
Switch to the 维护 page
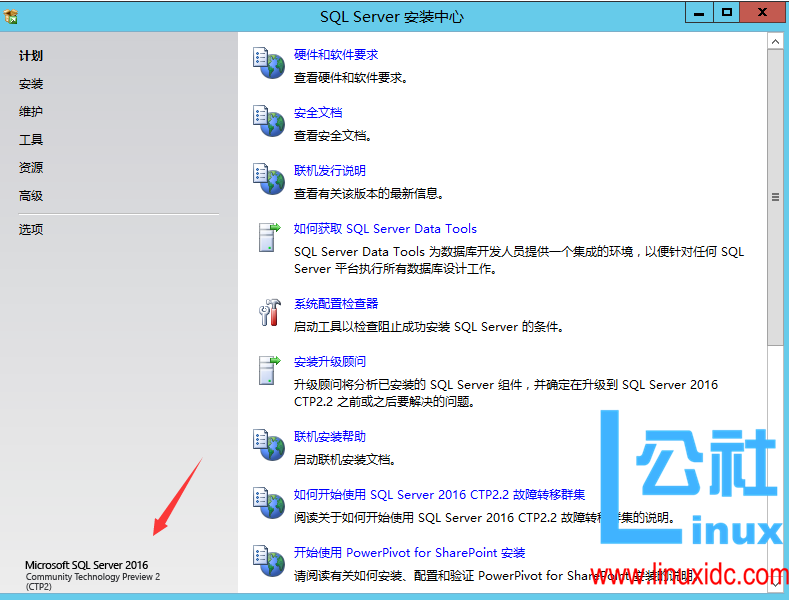click(31, 112)
